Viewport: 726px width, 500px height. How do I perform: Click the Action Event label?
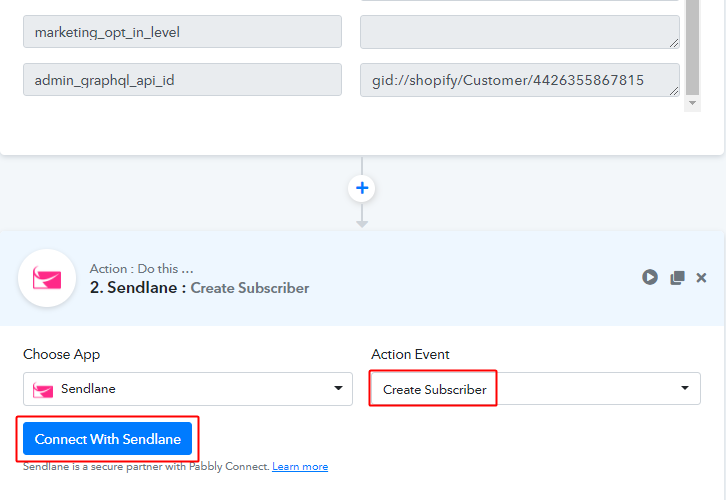point(410,354)
